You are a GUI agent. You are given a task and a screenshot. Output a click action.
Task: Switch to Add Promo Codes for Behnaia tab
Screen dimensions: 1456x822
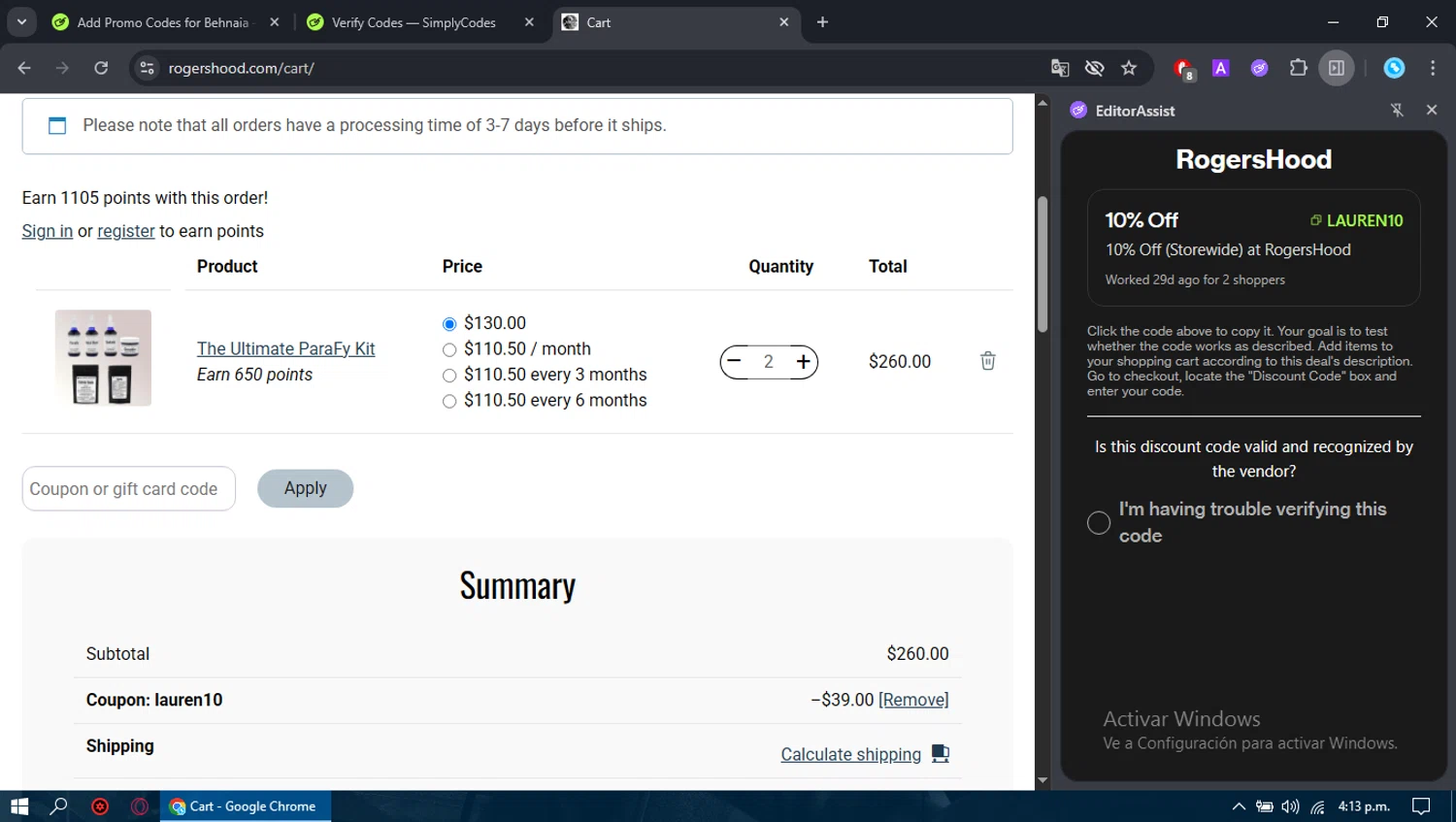point(161,22)
